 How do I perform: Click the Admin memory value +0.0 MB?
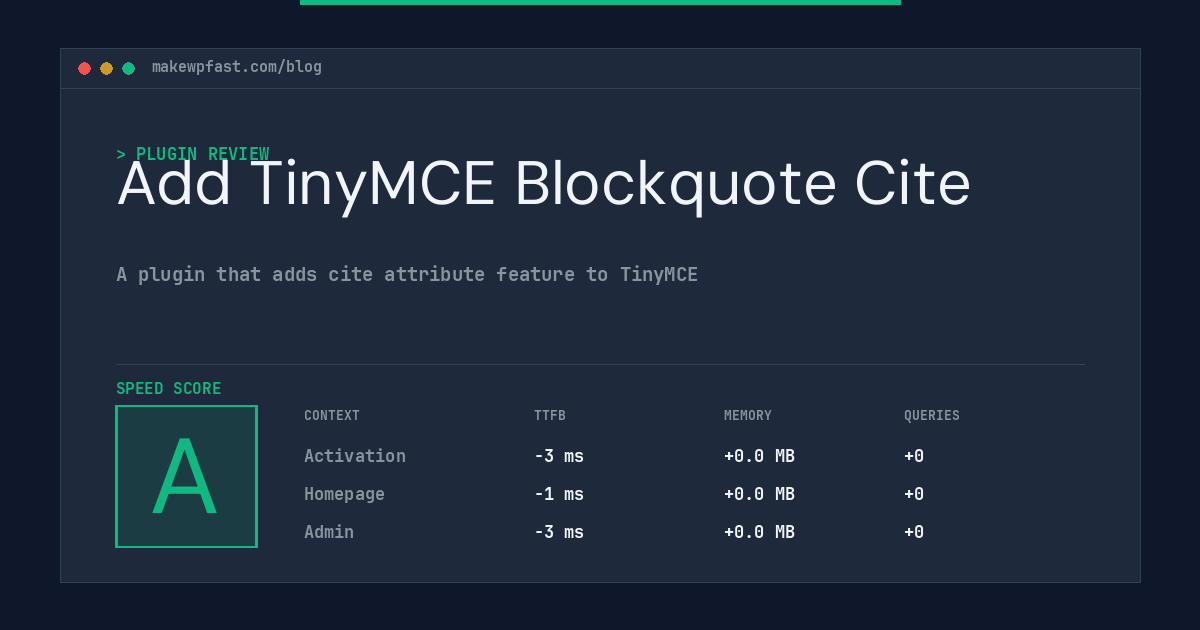(x=759, y=532)
